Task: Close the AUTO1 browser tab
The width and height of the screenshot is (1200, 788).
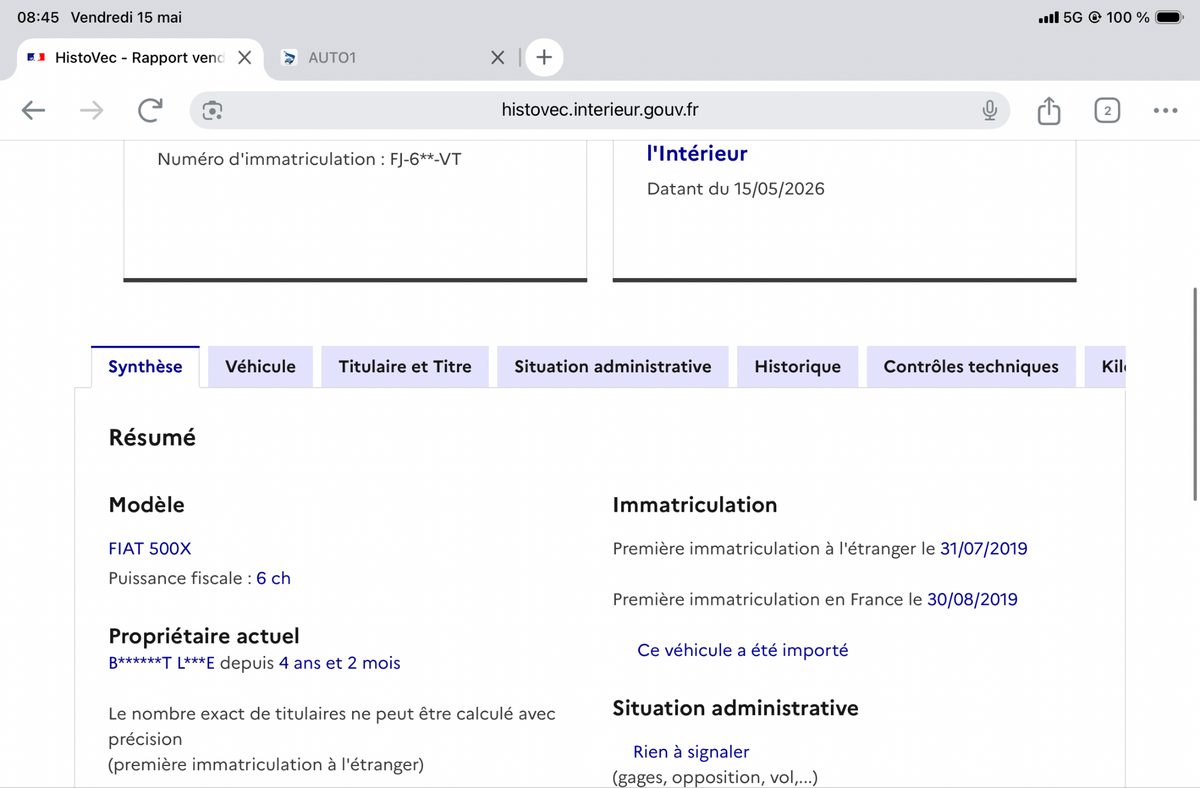Action: (x=498, y=58)
